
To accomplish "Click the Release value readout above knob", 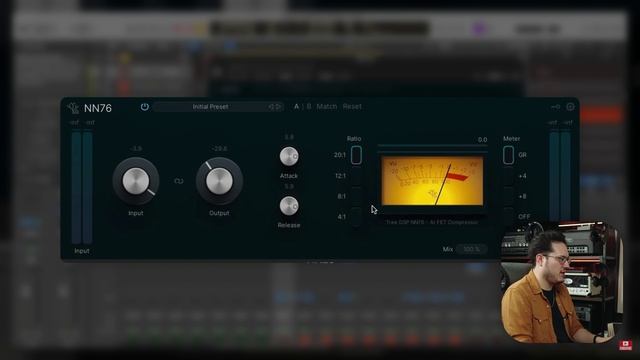I will coord(289,187).
